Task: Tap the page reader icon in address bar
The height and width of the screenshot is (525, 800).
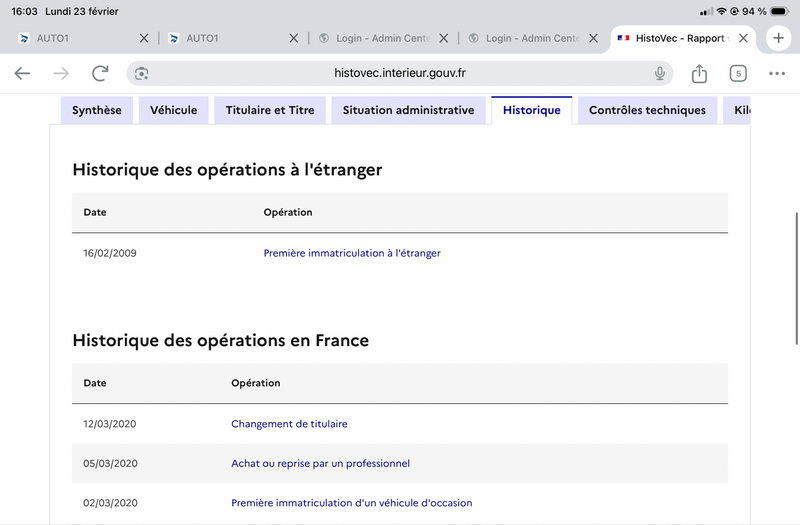Action: click(142, 73)
